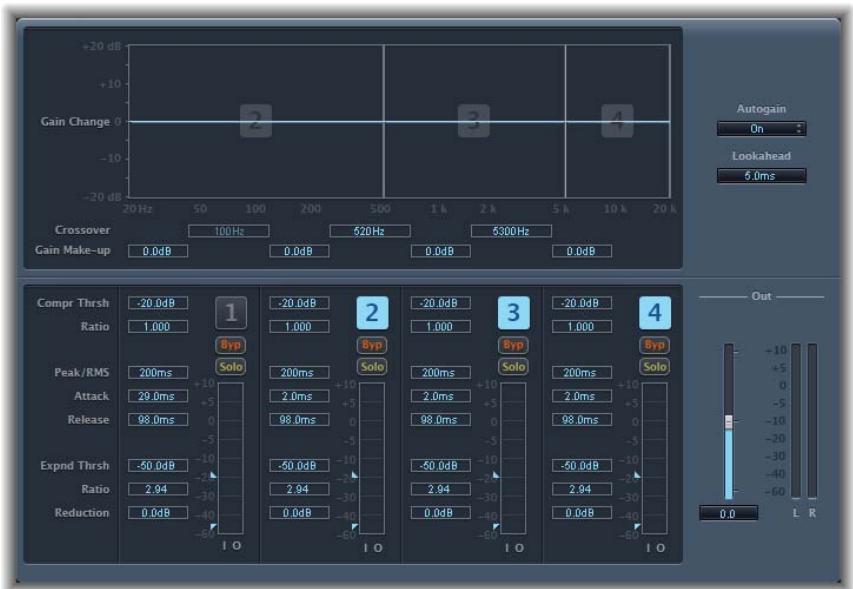Click band 1 Compr Thrsh -20.0dB field

point(158,303)
